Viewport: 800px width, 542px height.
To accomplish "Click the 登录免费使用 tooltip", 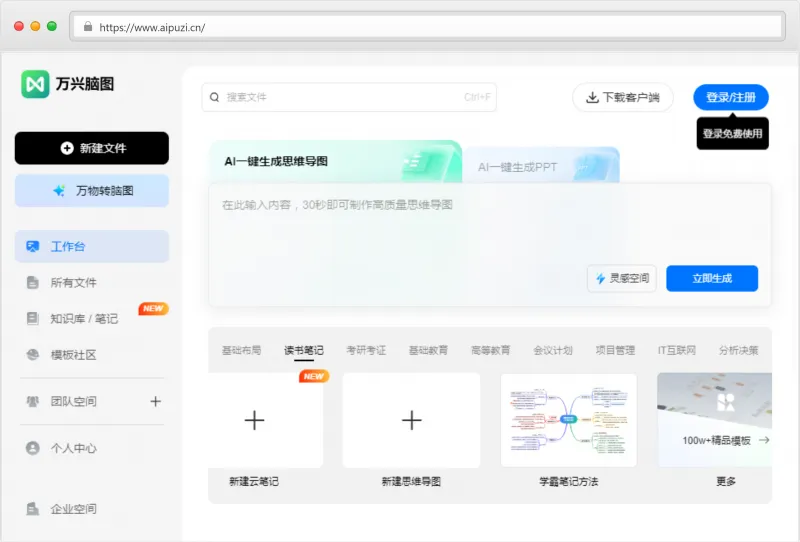I will (x=732, y=134).
